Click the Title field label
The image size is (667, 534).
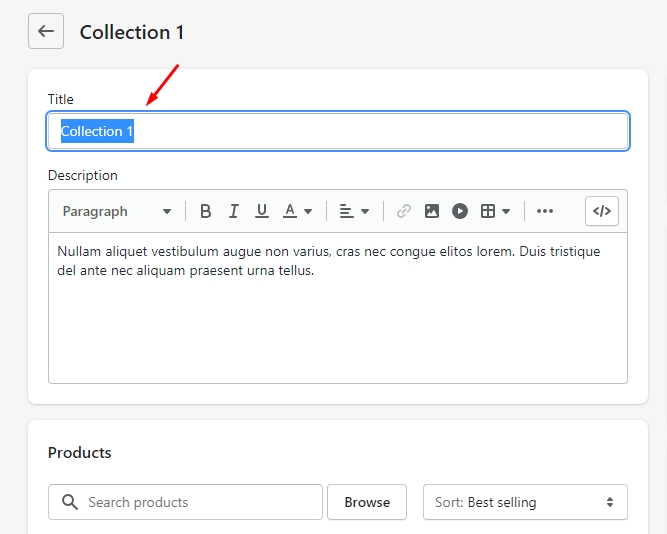pos(61,99)
